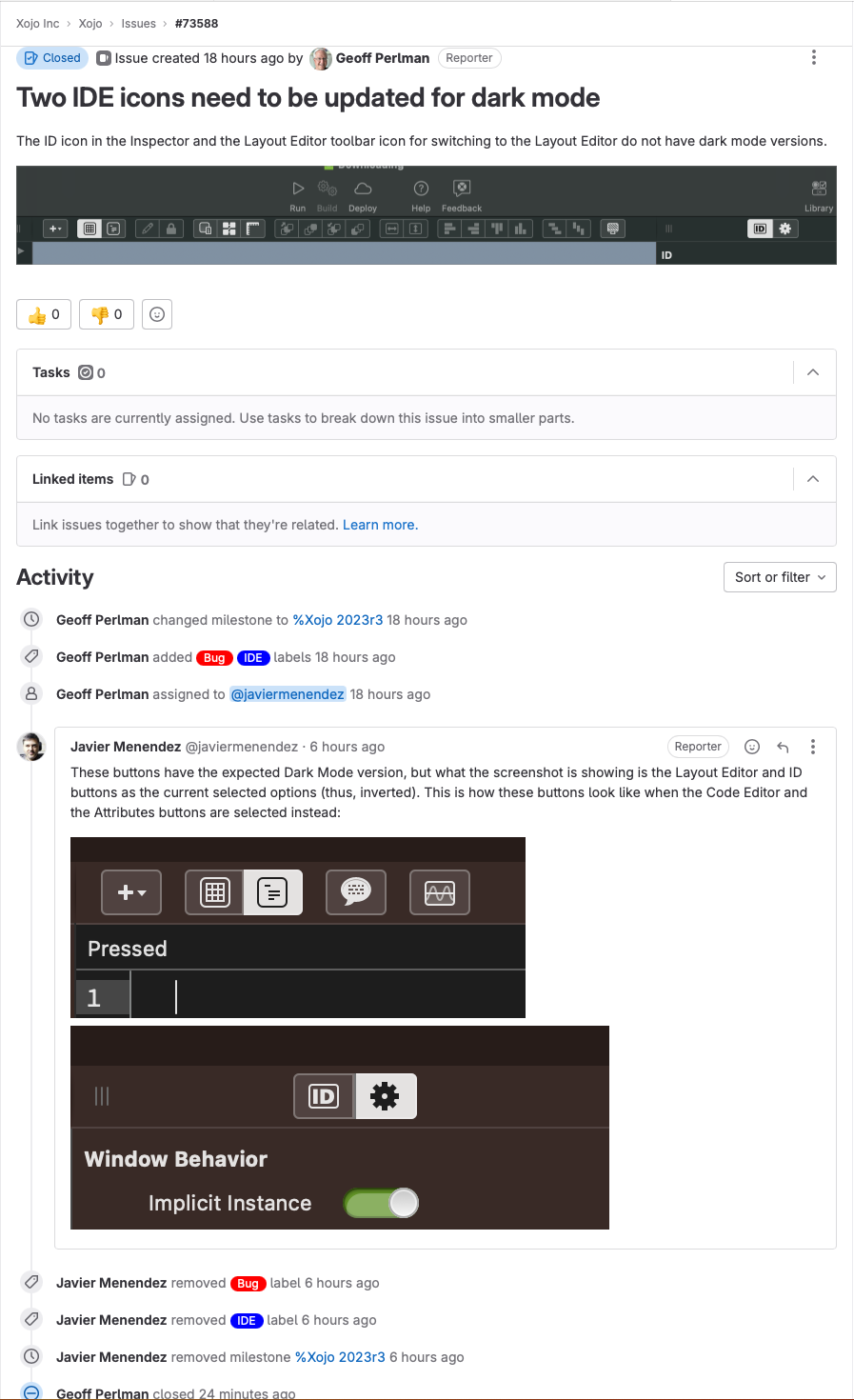
Task: Click the Activity heading
Action: pyautogui.click(x=55, y=577)
